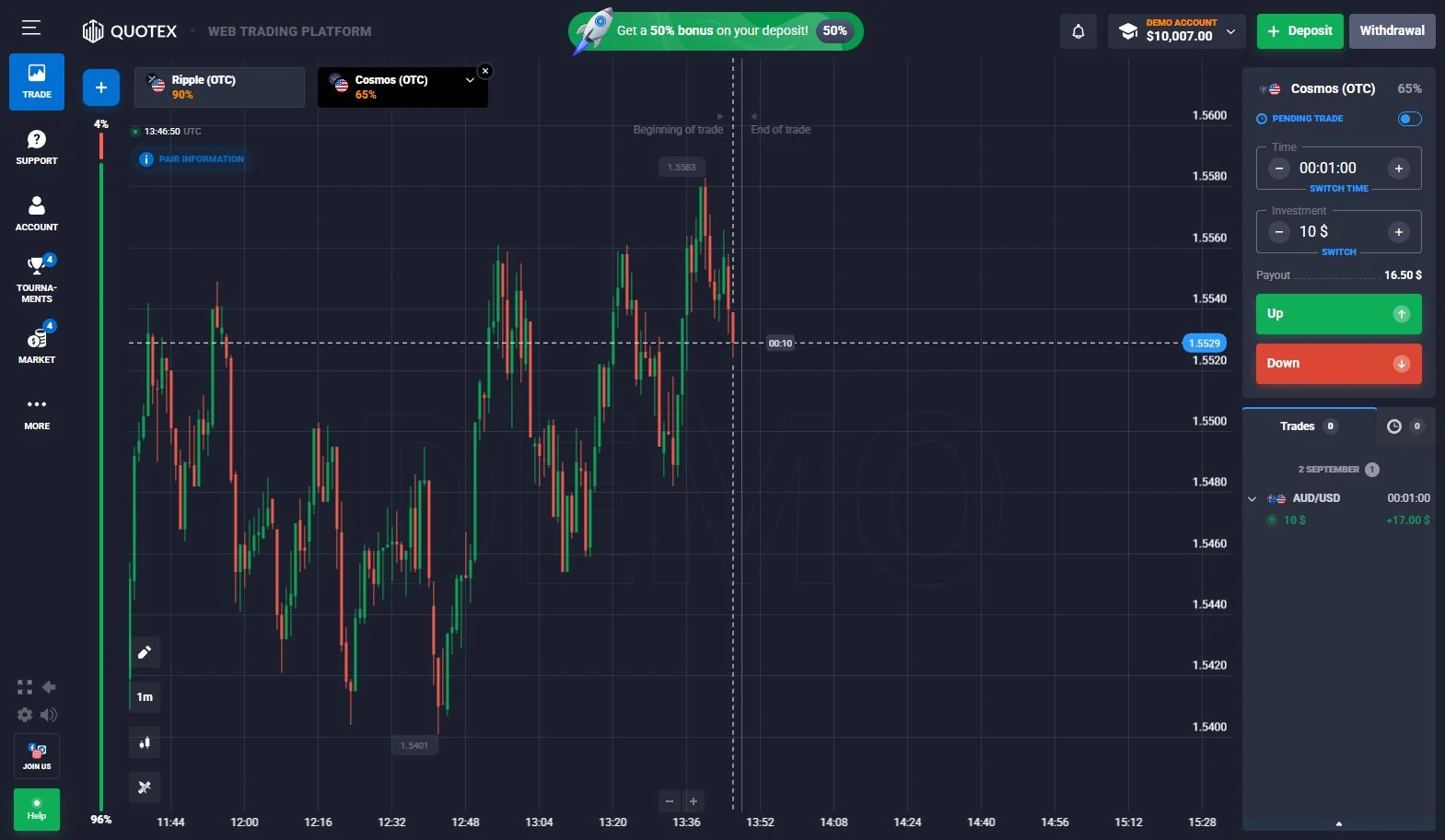
Task: Decrease trade time with minus button
Action: tap(1279, 169)
